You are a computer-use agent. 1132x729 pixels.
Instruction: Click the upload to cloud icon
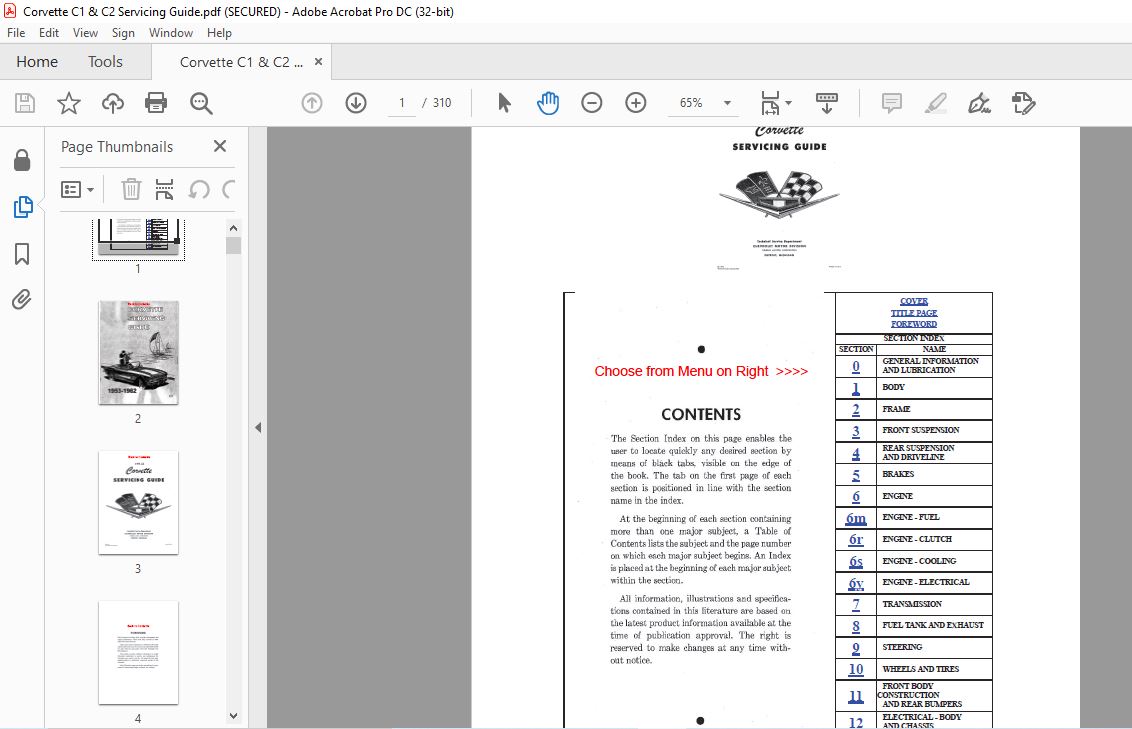pos(113,103)
